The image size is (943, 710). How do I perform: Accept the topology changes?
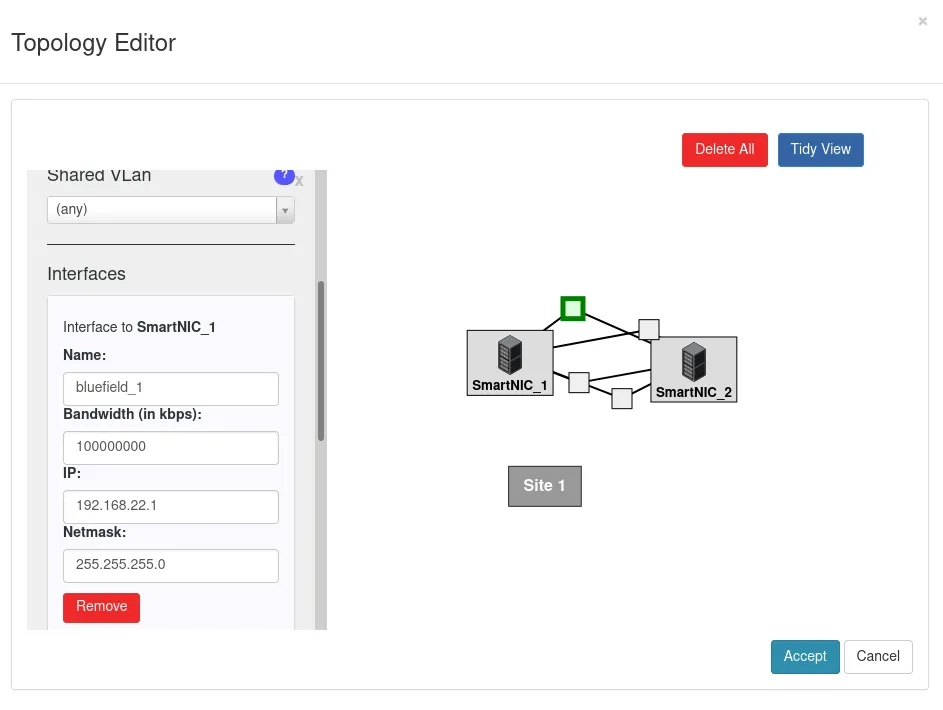(805, 656)
